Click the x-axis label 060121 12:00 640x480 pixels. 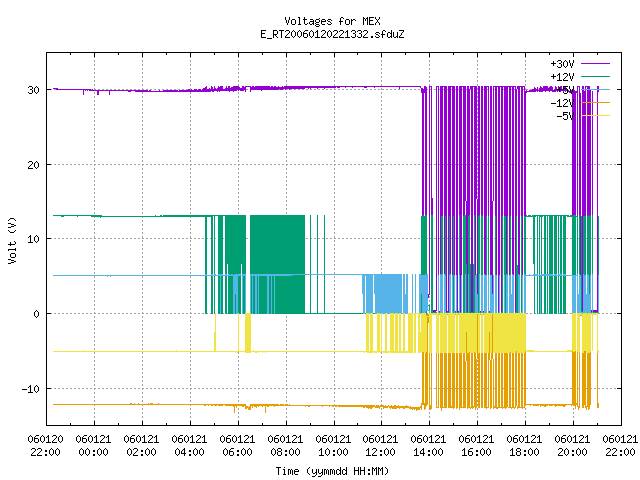tap(381, 446)
